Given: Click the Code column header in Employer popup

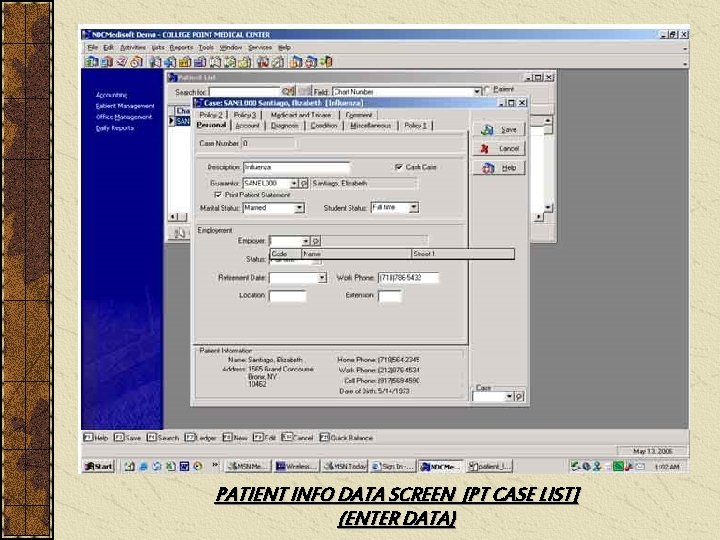Looking at the screenshot, I should 285,253.
